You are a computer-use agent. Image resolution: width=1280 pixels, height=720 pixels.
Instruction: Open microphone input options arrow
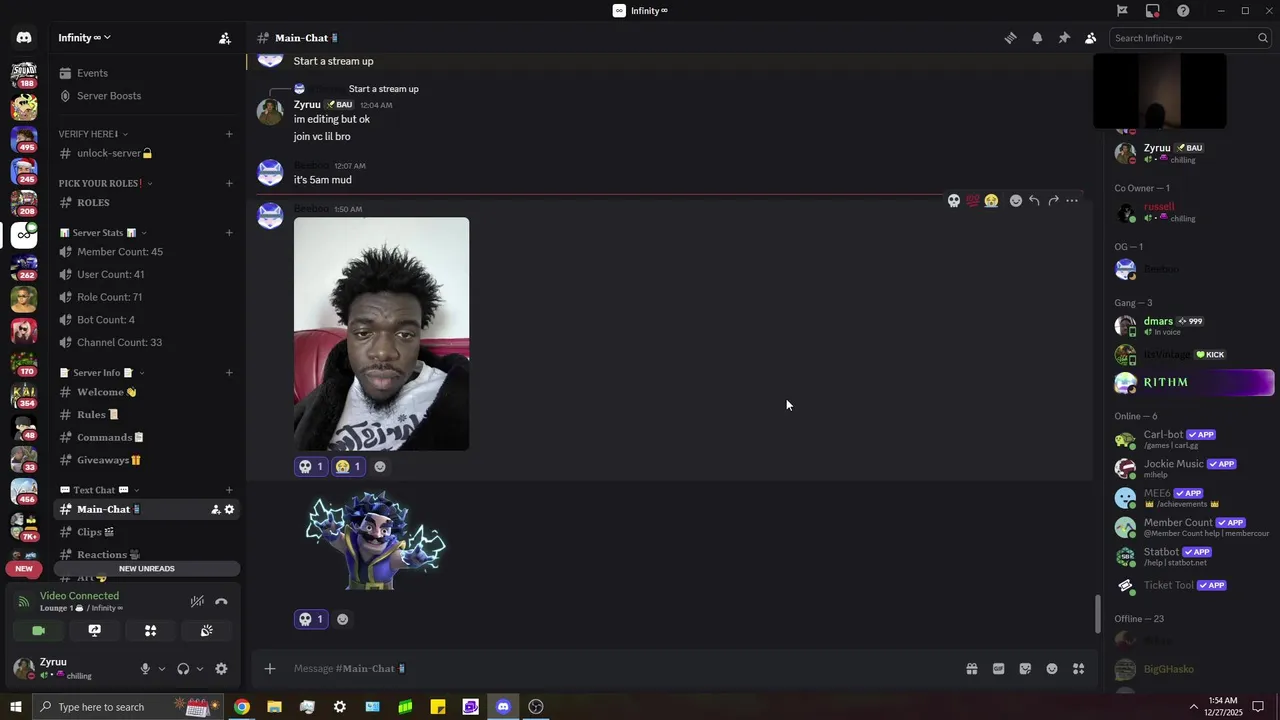(161, 669)
